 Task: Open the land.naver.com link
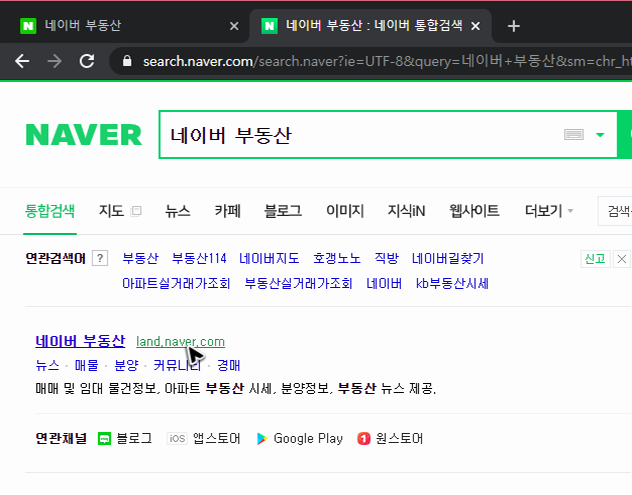pos(180,342)
